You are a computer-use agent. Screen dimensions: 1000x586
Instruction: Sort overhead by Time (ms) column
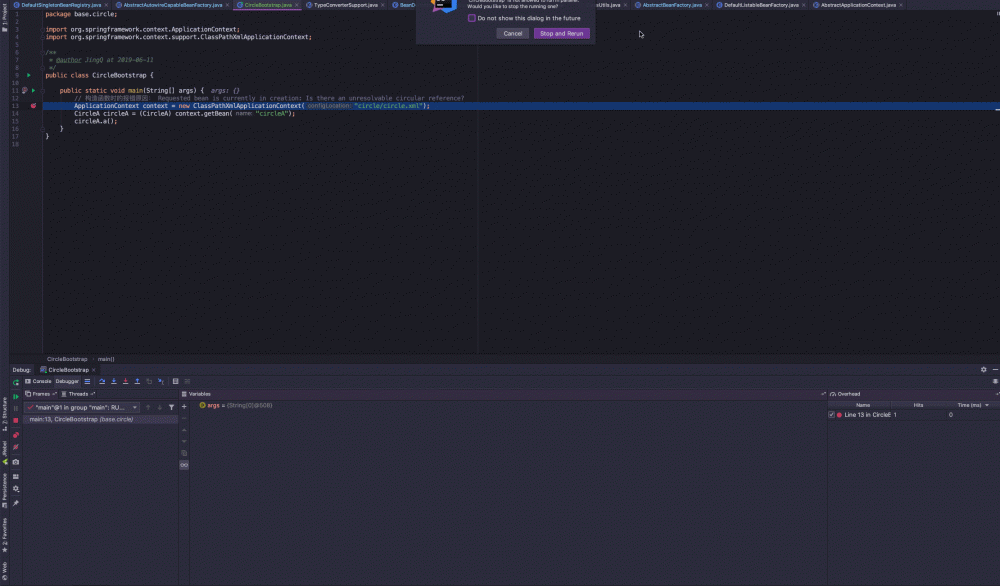[969, 405]
